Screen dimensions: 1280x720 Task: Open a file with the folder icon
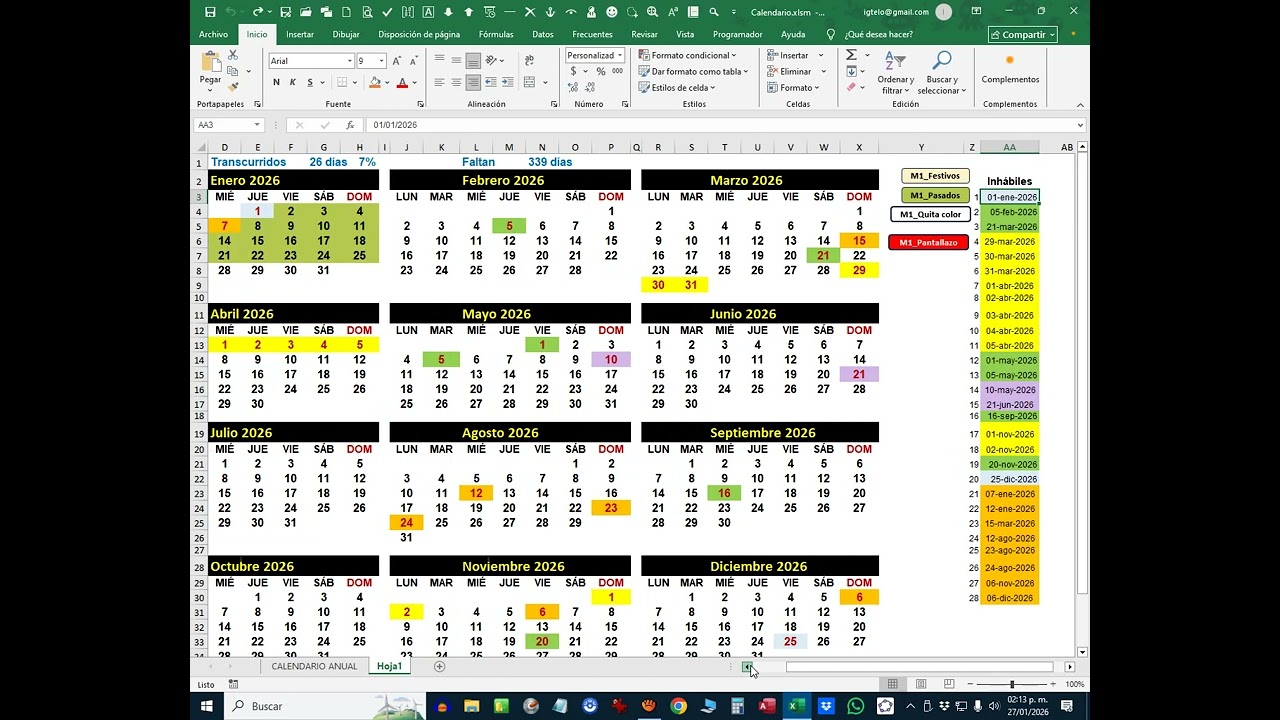[306, 12]
